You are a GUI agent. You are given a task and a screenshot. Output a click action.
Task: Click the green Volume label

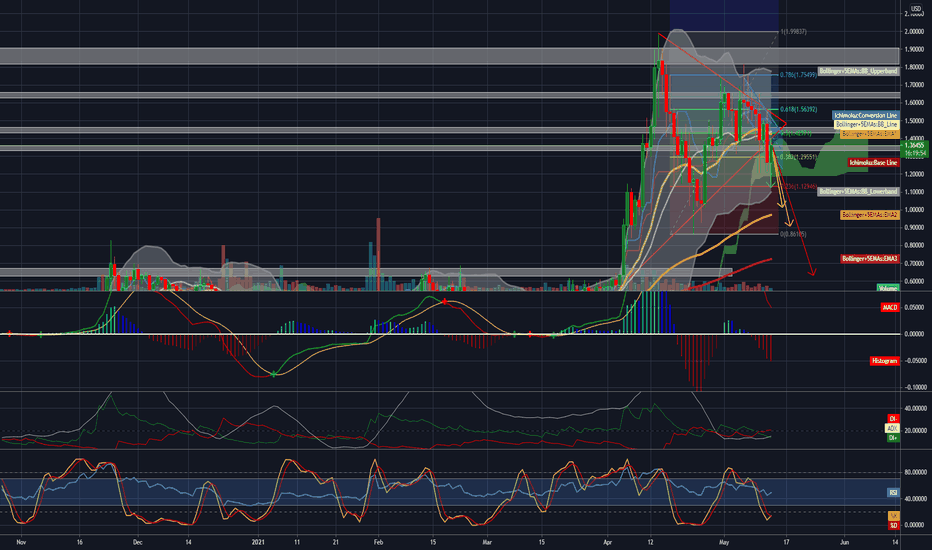pyautogui.click(x=887, y=288)
